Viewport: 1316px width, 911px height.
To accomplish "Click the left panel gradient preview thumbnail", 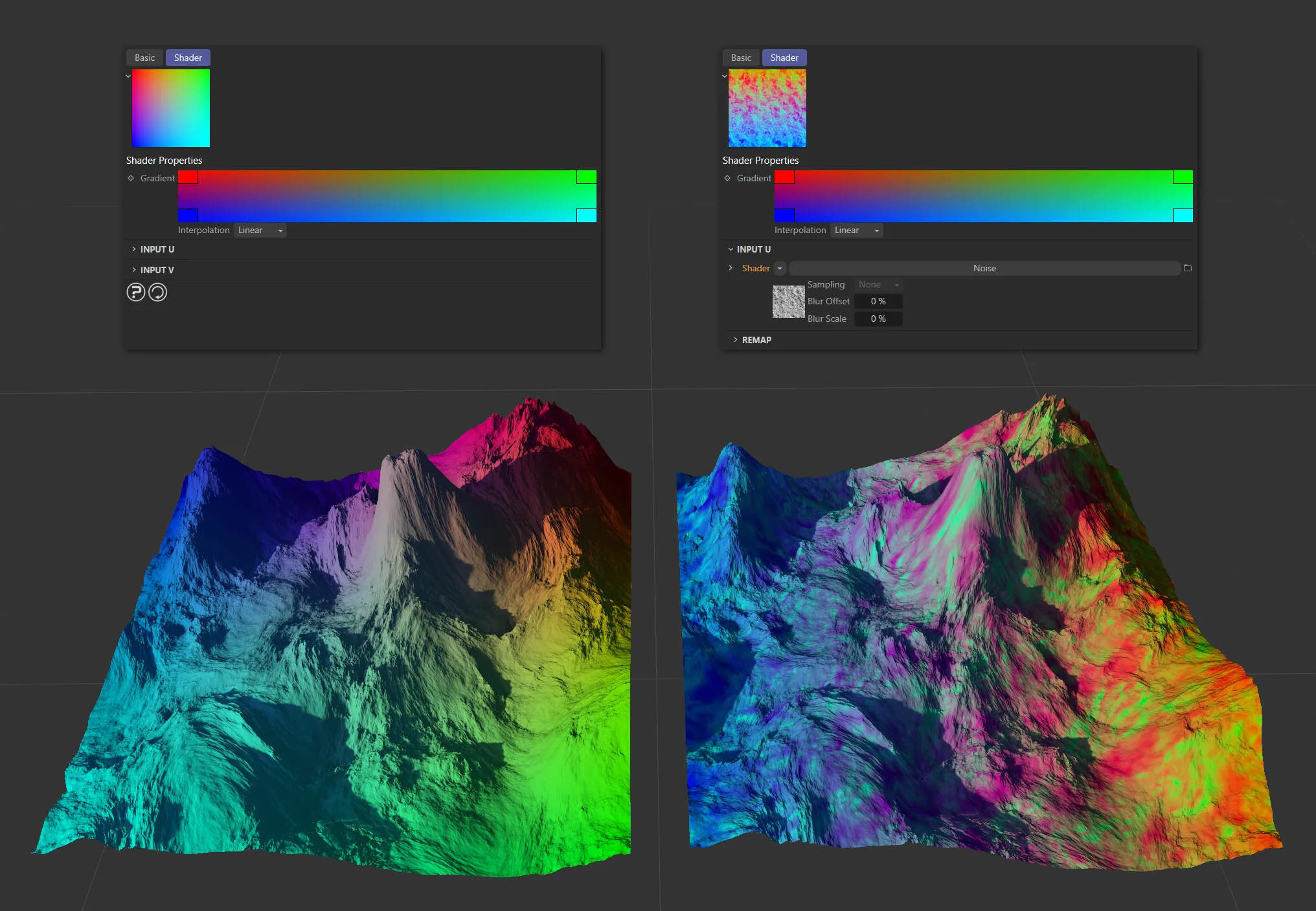I will tap(170, 108).
